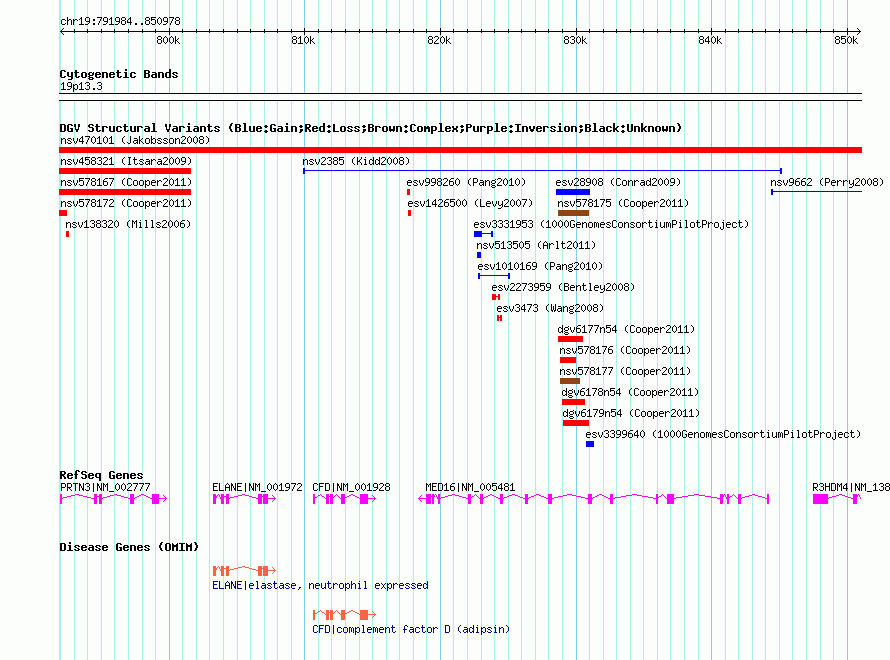Screen dimensions: 890x660
Task: Click the orange CFD OMIM gene glyph
Action: click(x=344, y=615)
